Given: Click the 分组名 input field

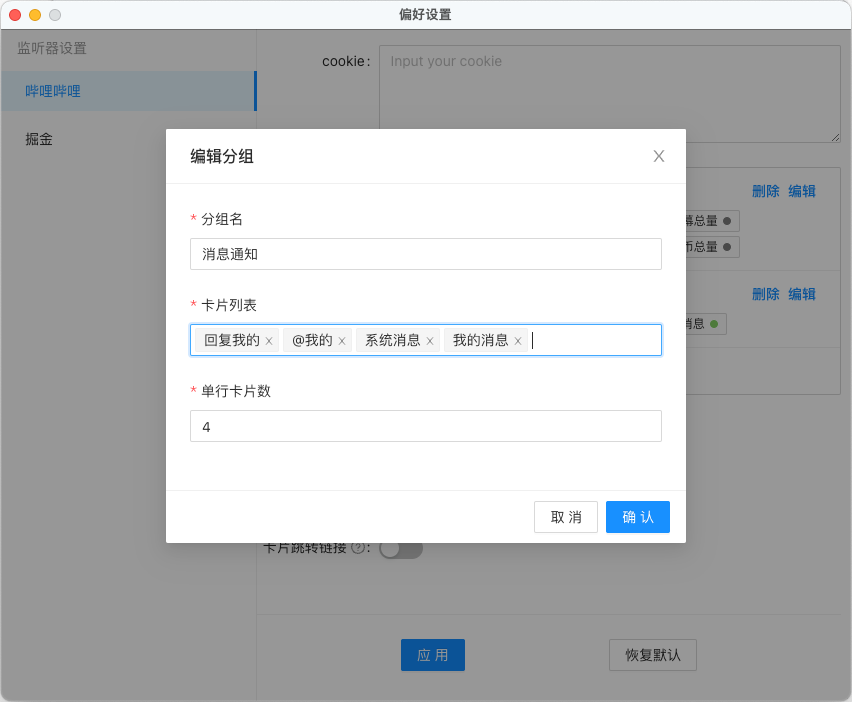Looking at the screenshot, I should coord(425,254).
